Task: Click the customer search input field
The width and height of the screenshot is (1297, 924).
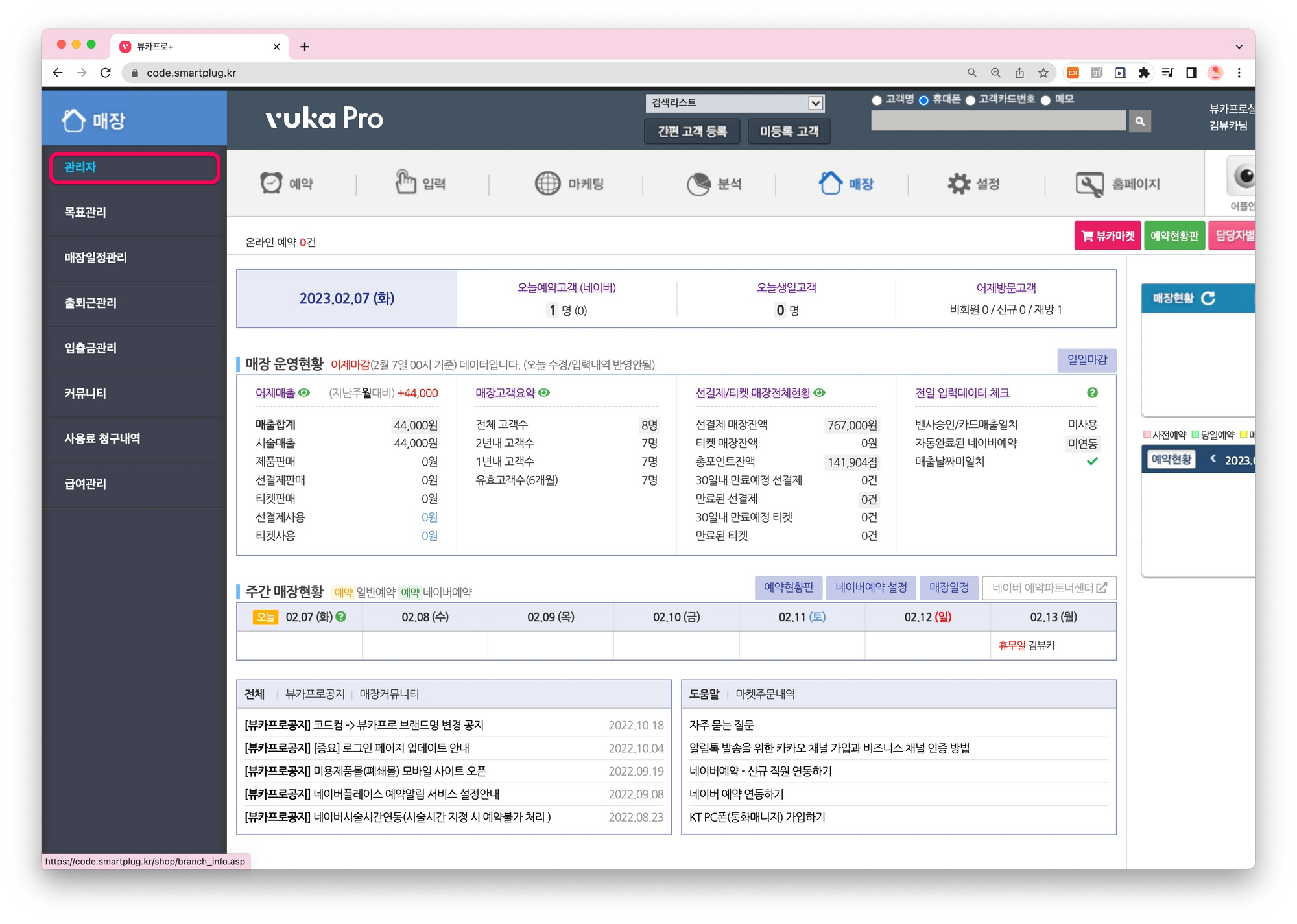Action: pos(997,121)
